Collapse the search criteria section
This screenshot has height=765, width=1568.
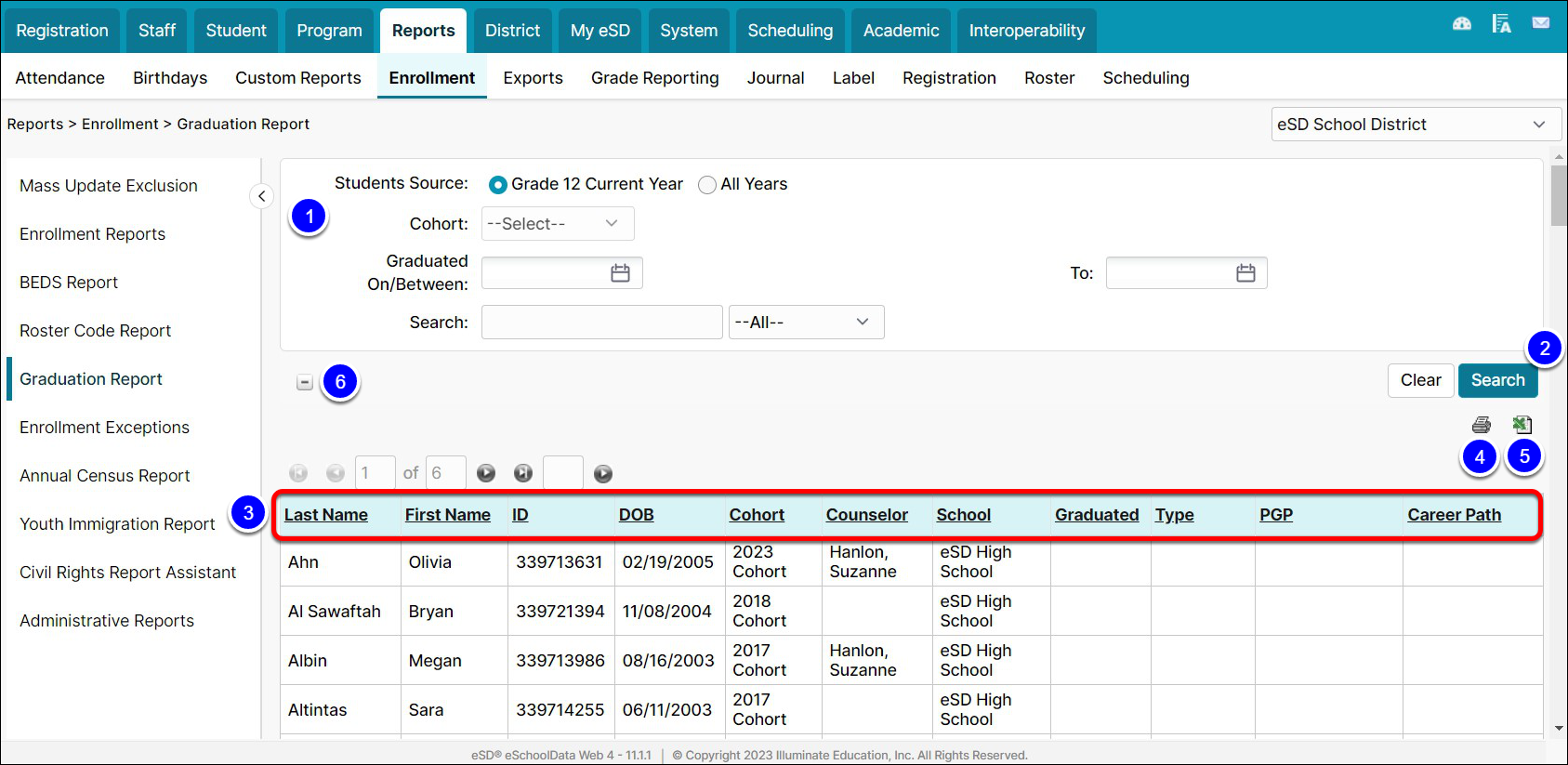(x=304, y=382)
